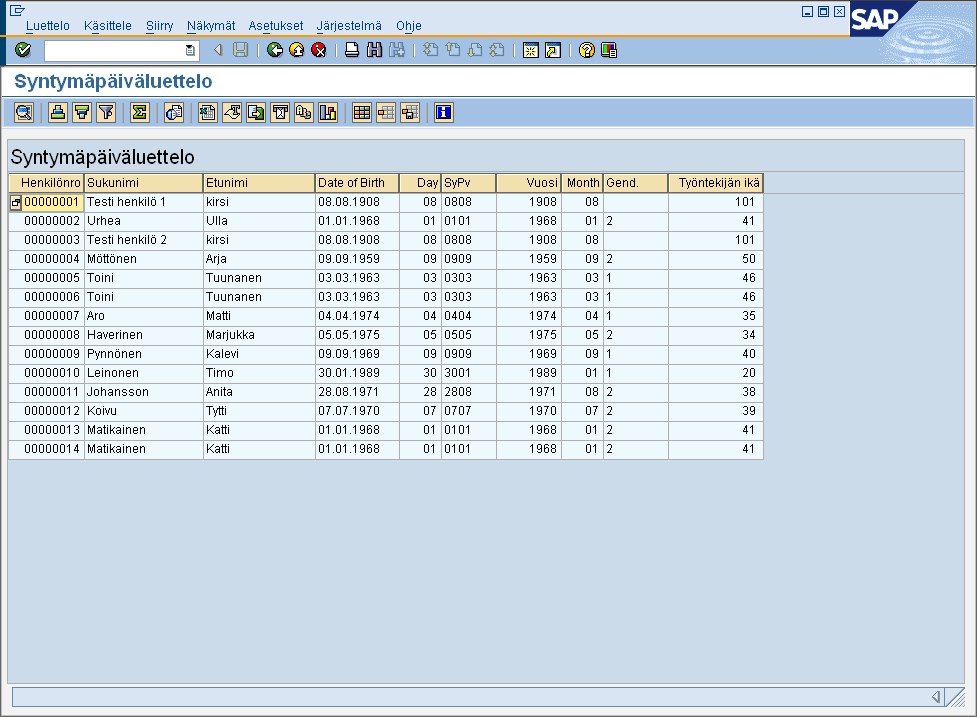Select the Henkilönro column header

coord(47,183)
